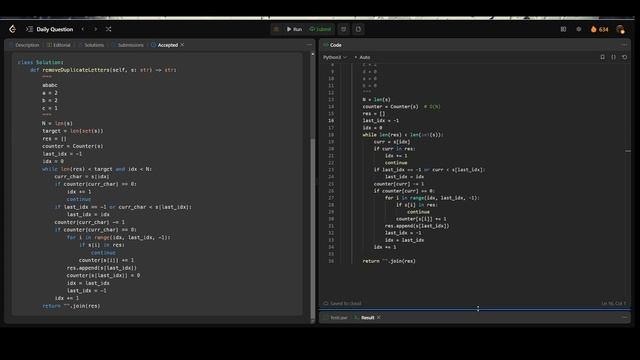Click the code editor minimap scrollbar marker
The image size is (640, 360).
(628, 151)
